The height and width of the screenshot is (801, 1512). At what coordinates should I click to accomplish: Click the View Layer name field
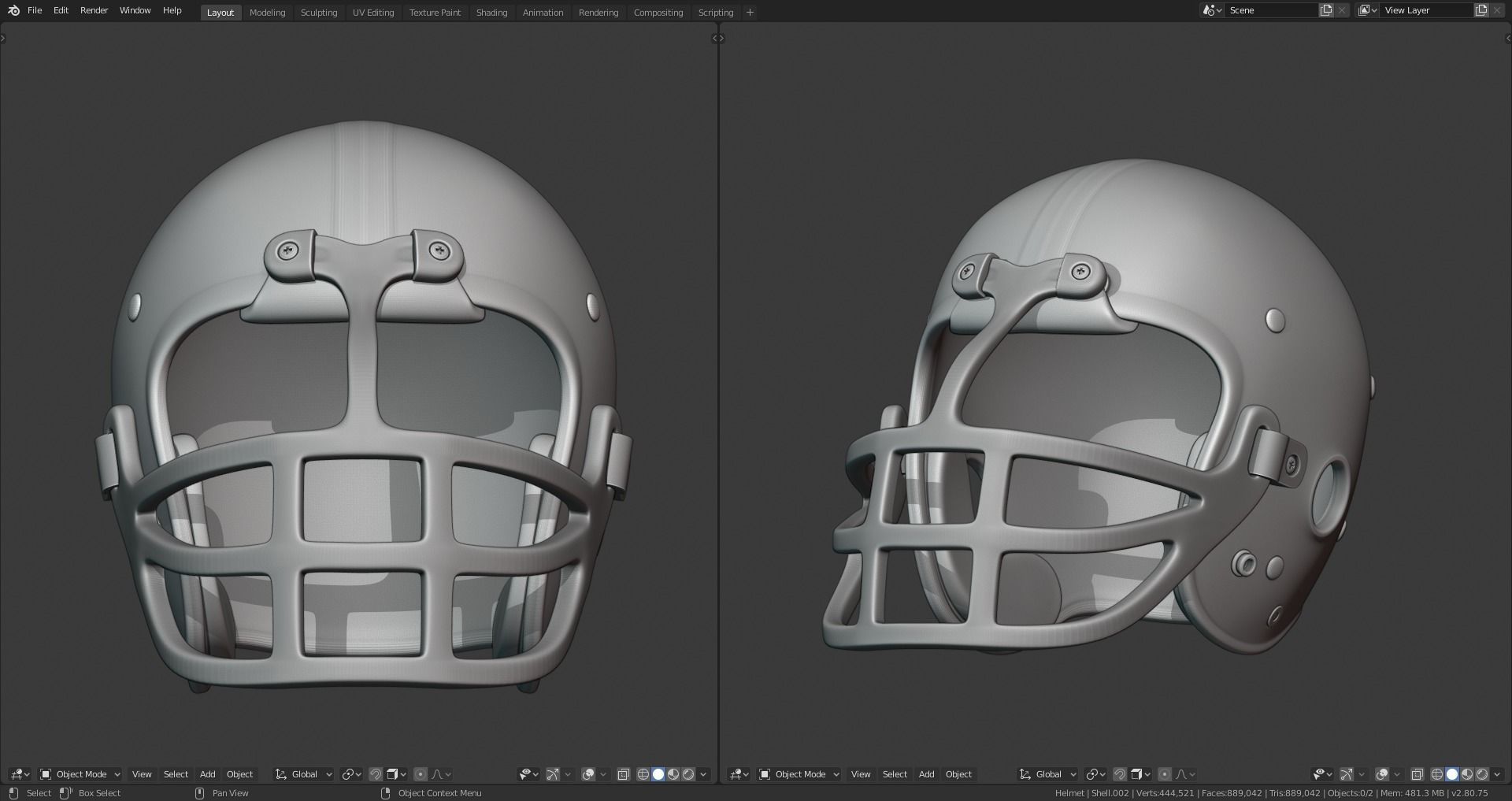(x=1425, y=10)
